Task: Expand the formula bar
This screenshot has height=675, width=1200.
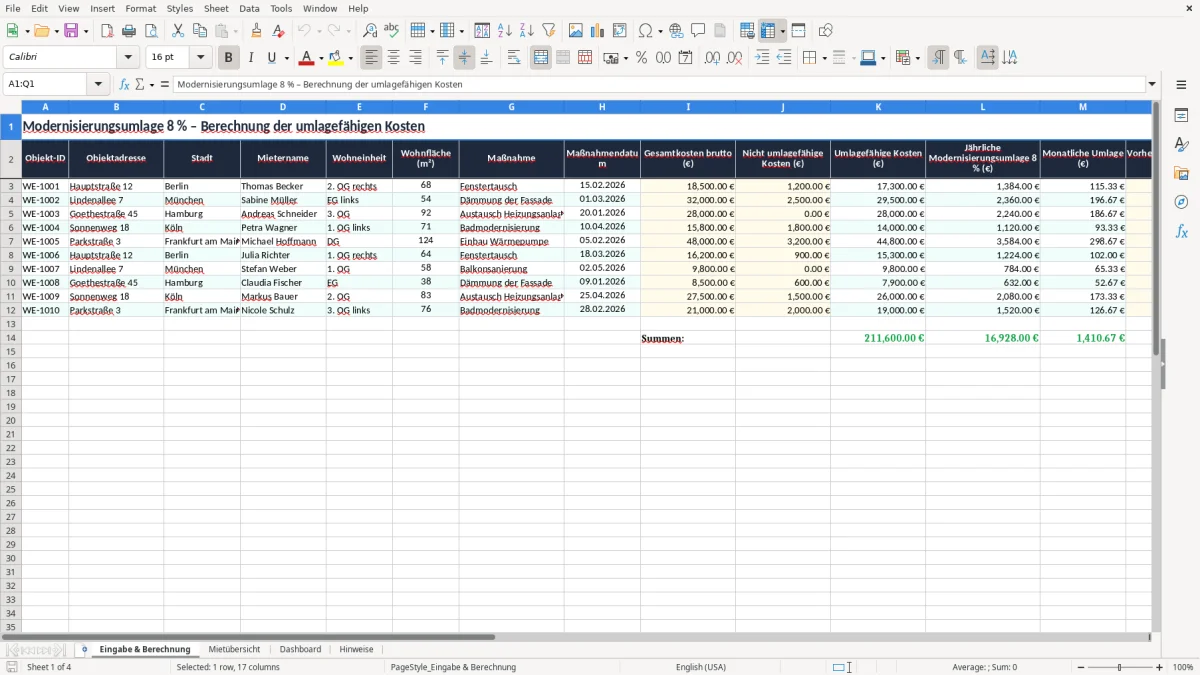Action: pyautogui.click(x=1152, y=85)
